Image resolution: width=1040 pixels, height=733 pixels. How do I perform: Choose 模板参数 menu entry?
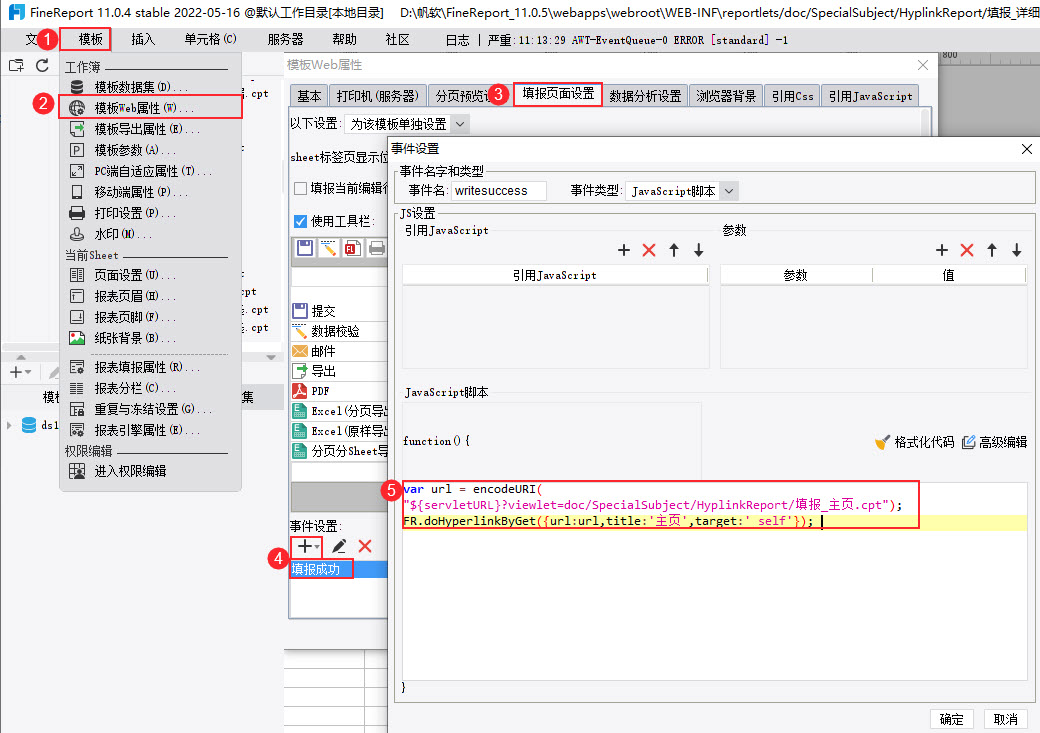[150, 150]
